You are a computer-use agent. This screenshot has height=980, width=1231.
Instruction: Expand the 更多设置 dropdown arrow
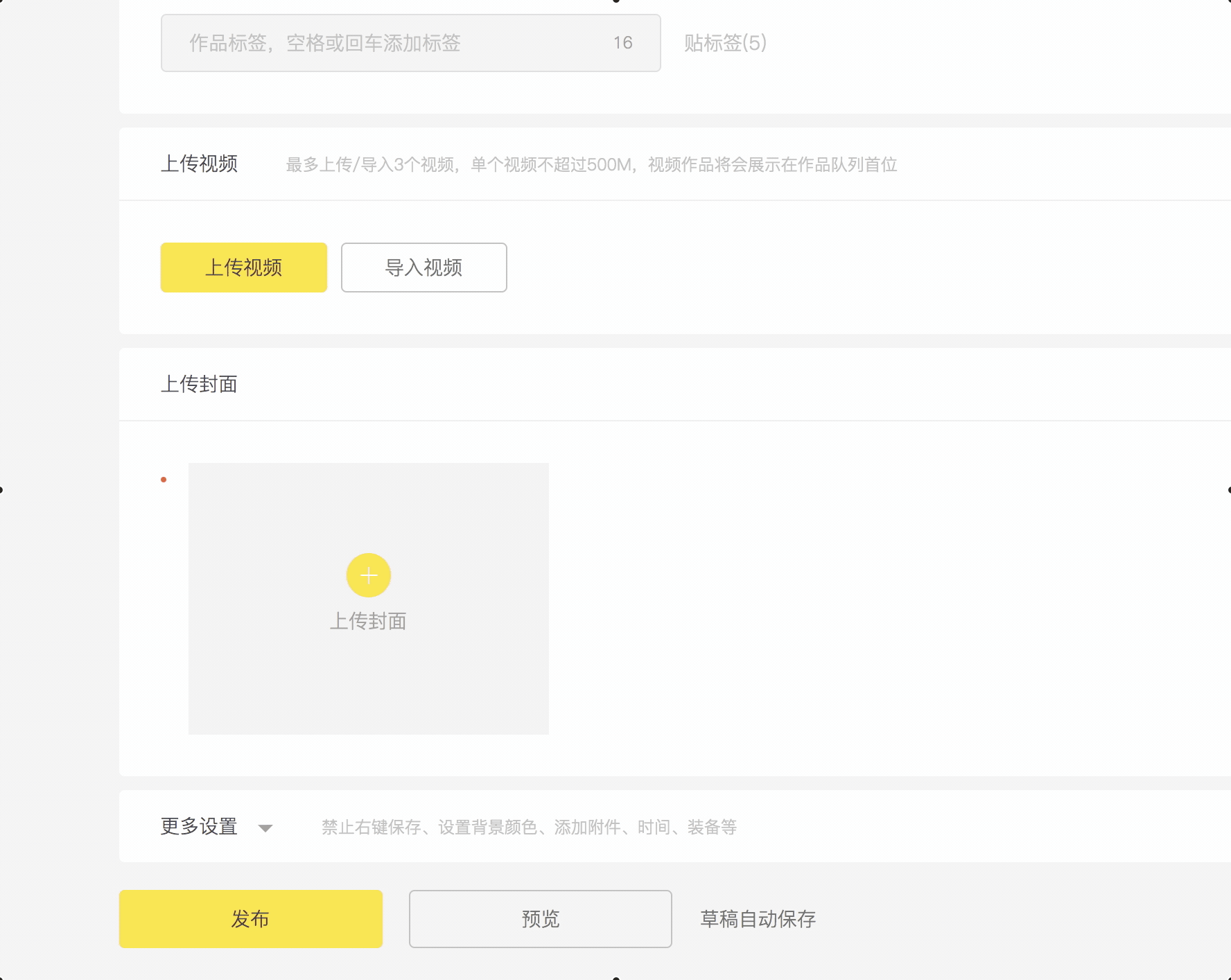[265, 828]
